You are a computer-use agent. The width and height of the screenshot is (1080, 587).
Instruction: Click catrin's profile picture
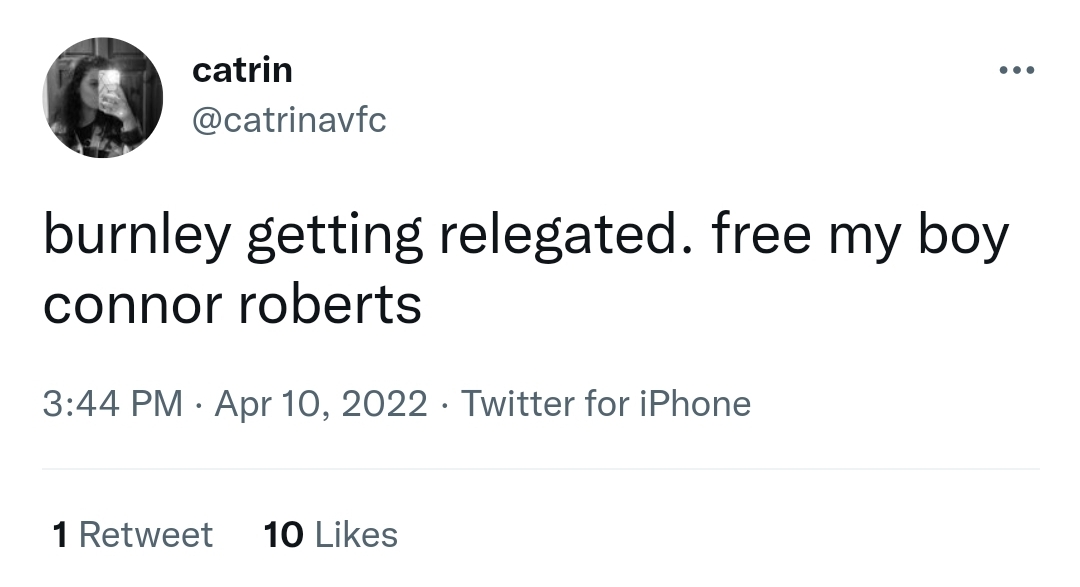[x=102, y=97]
